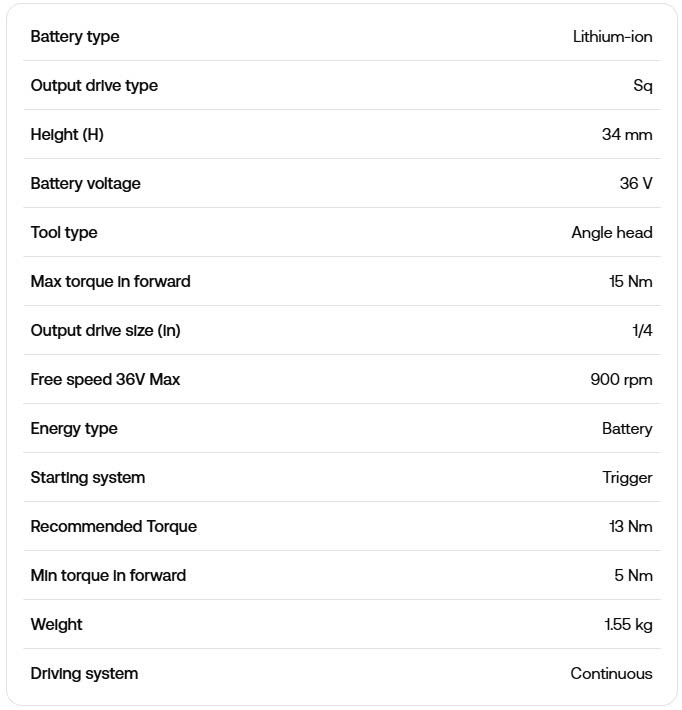Click the Battery type label
The height and width of the screenshot is (710, 682).
coord(75,37)
